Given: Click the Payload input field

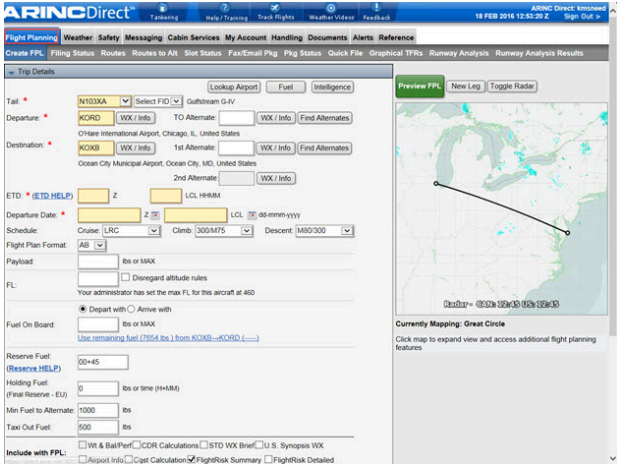Looking at the screenshot, I should click(98, 261).
